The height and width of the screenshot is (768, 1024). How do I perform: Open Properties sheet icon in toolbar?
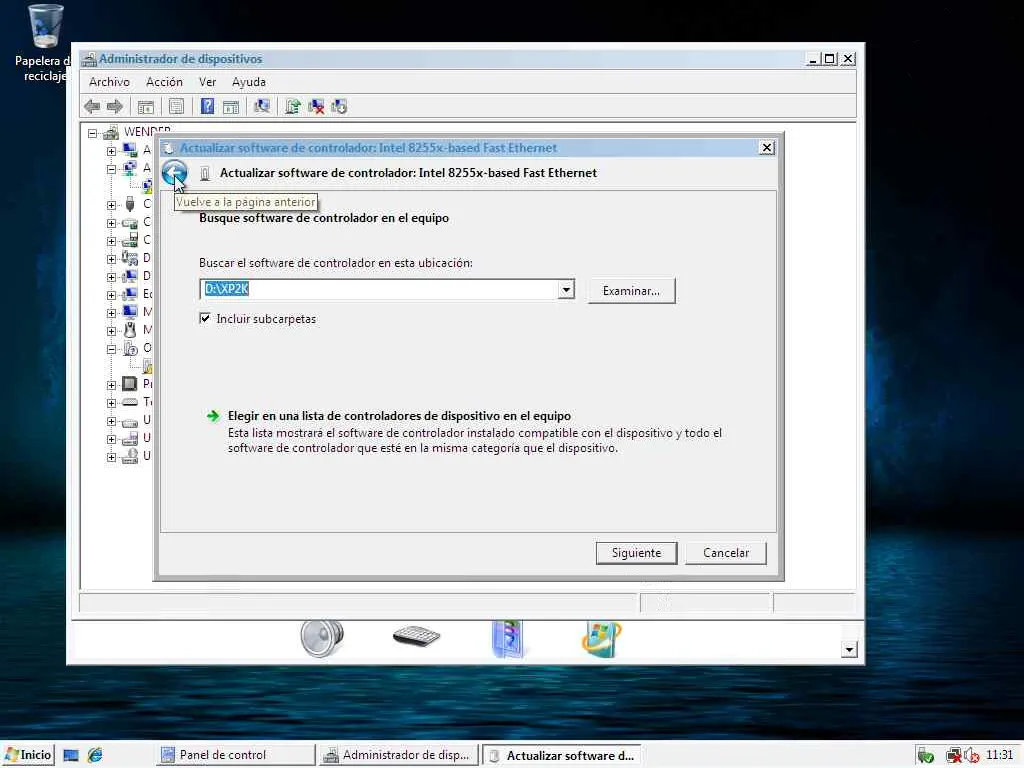point(176,106)
